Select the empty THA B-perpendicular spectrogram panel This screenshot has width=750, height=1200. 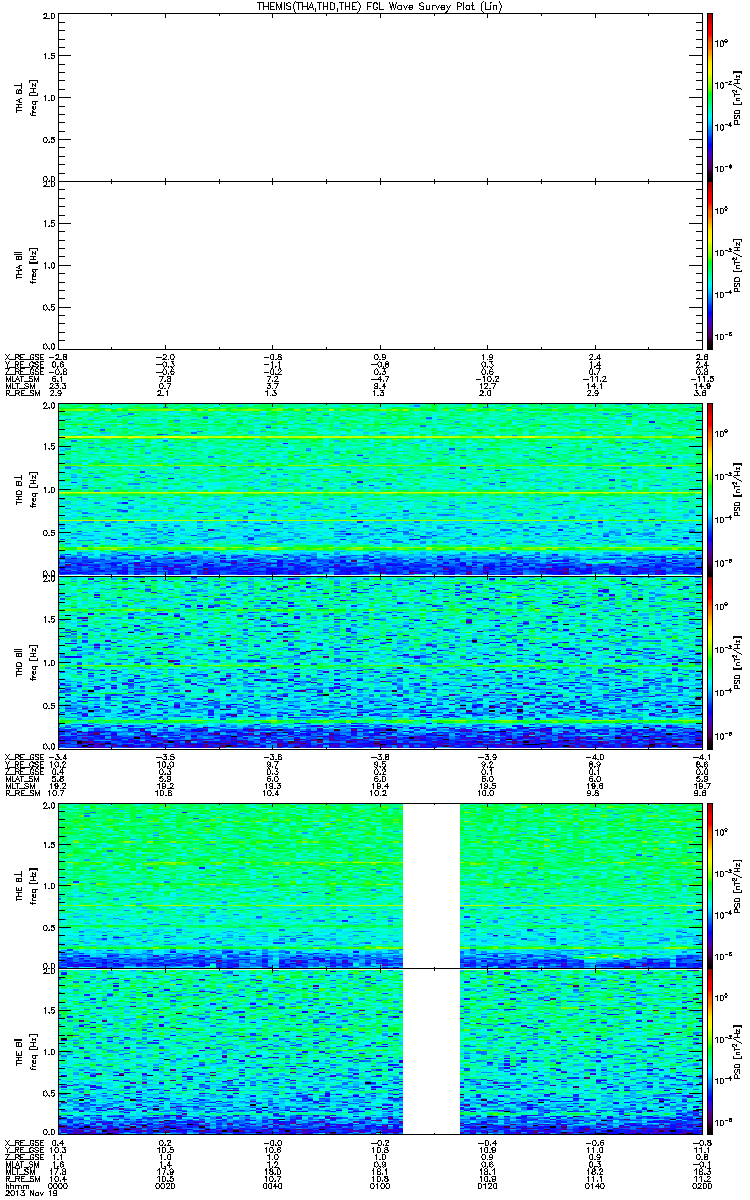coord(379,97)
